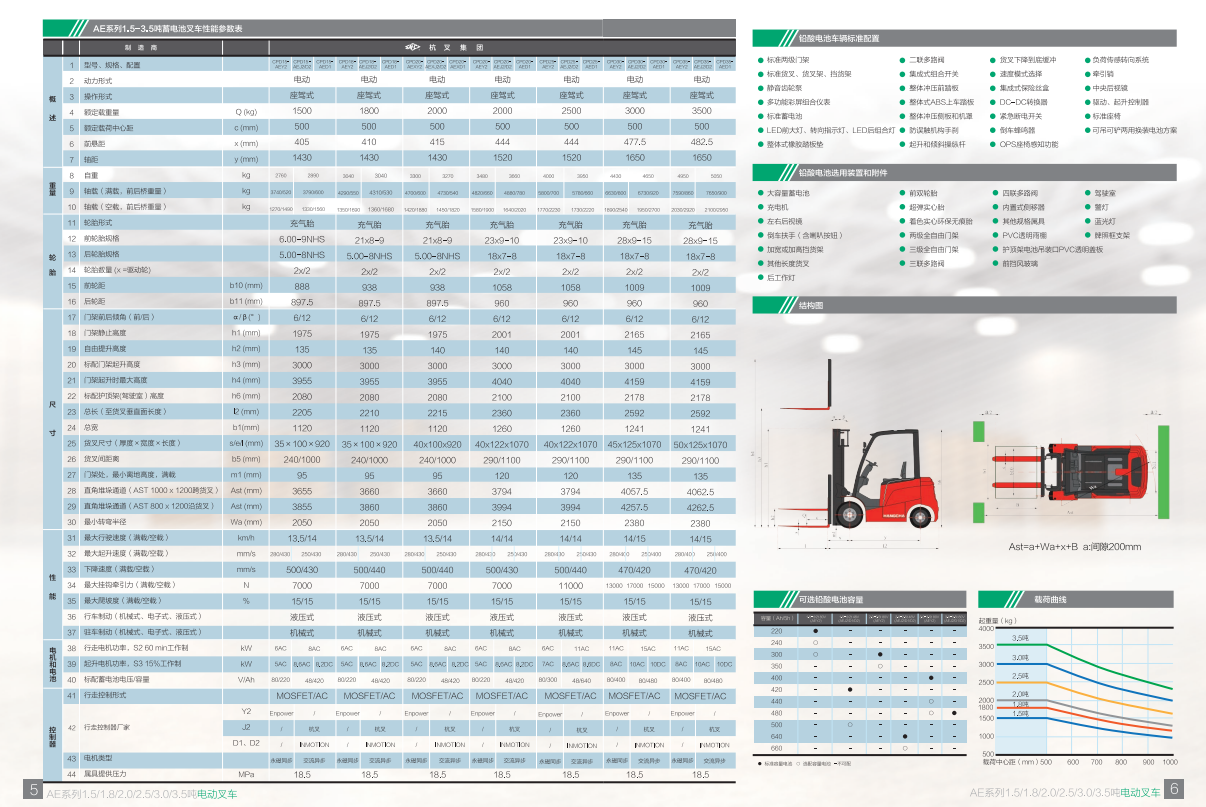Screen dimensions: 1206x807
Task: Click the green bullet beside 标准两级门架
Action: pos(760,60)
